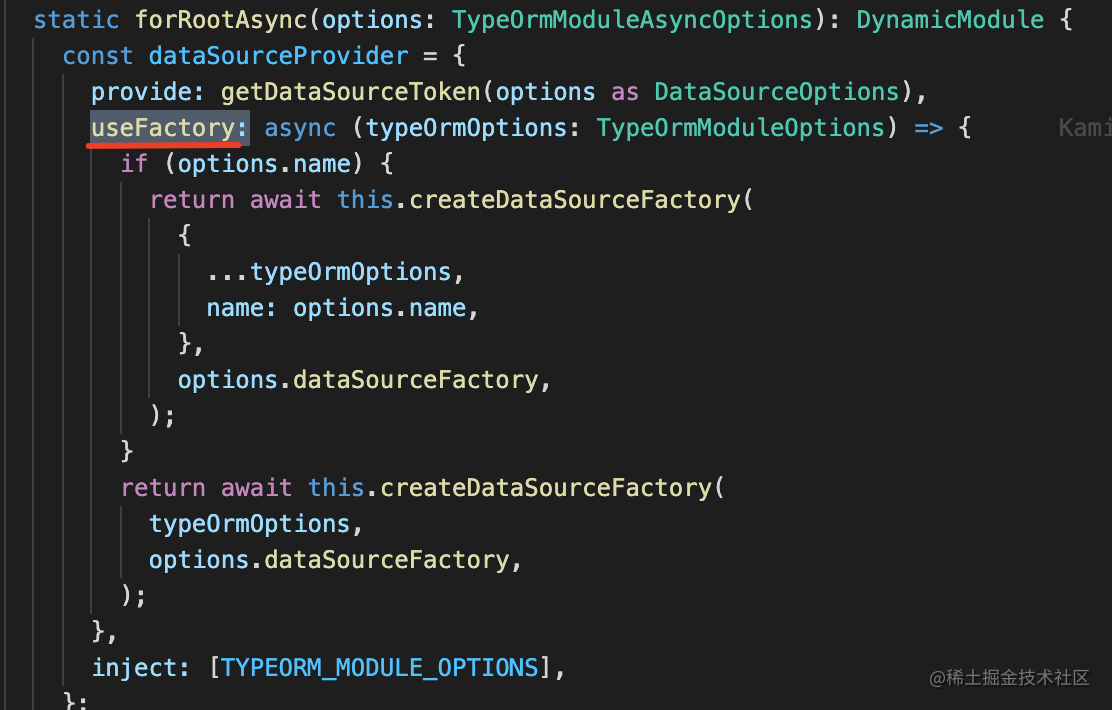Select the DataSourceOptions type cast
Image resolution: width=1112 pixels, height=710 pixels.
[777, 92]
